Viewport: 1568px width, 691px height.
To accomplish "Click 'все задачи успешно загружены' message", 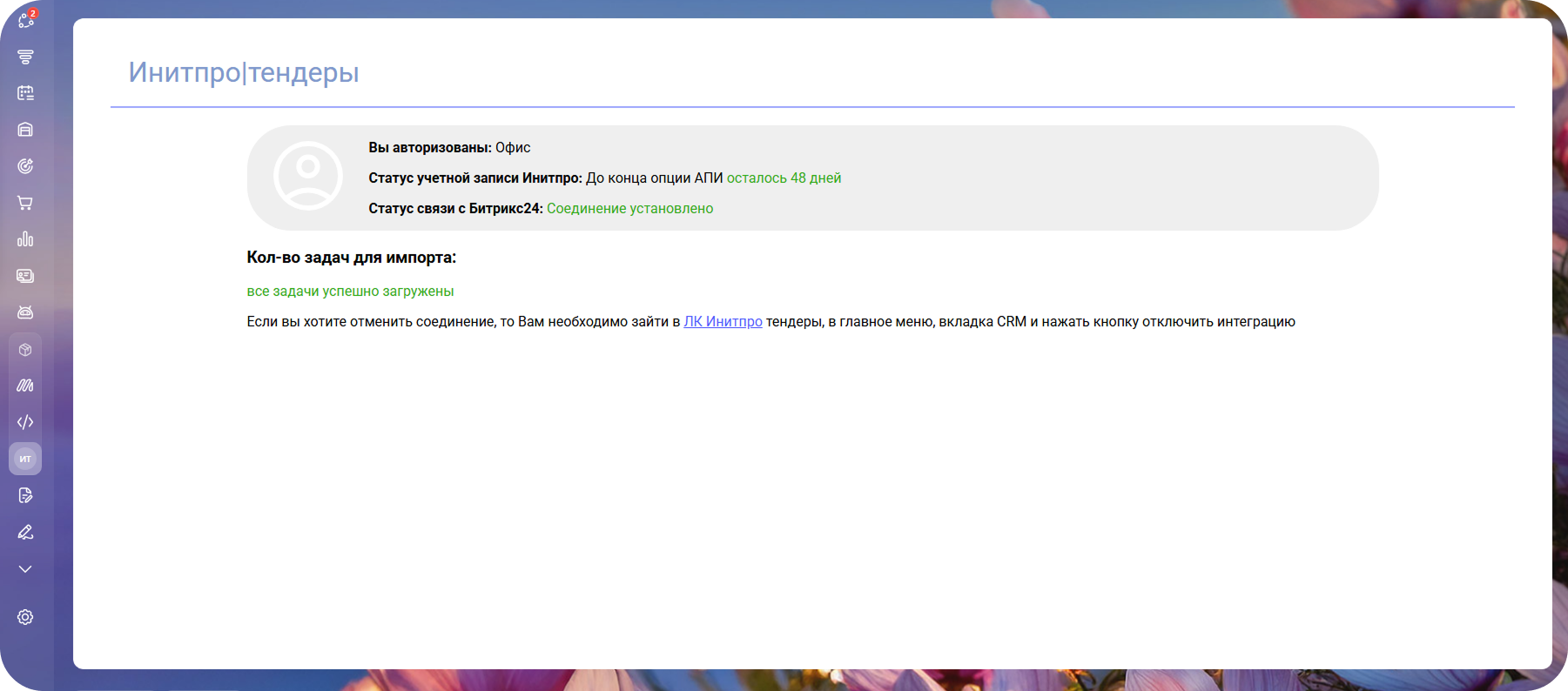I will pyautogui.click(x=350, y=292).
